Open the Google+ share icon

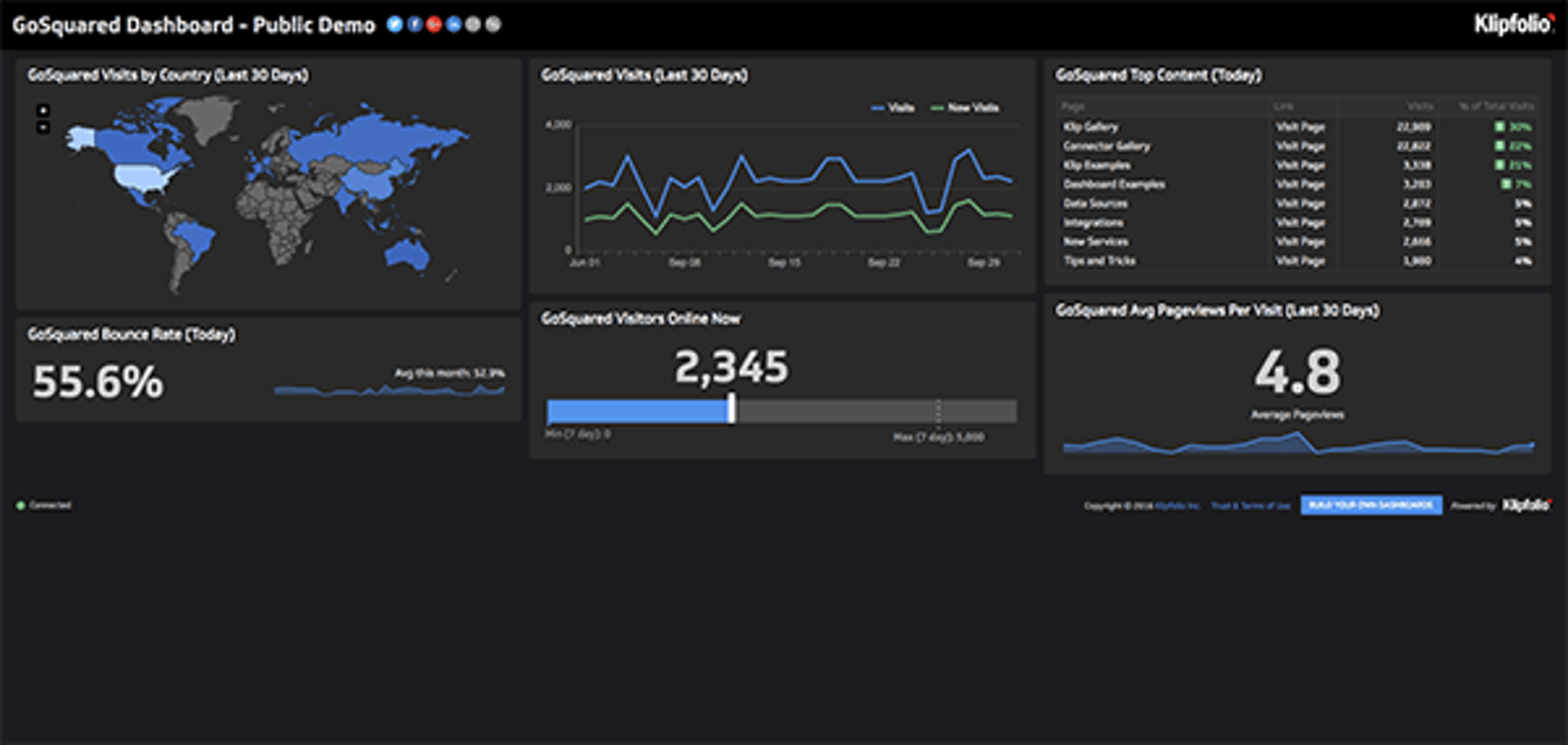434,25
